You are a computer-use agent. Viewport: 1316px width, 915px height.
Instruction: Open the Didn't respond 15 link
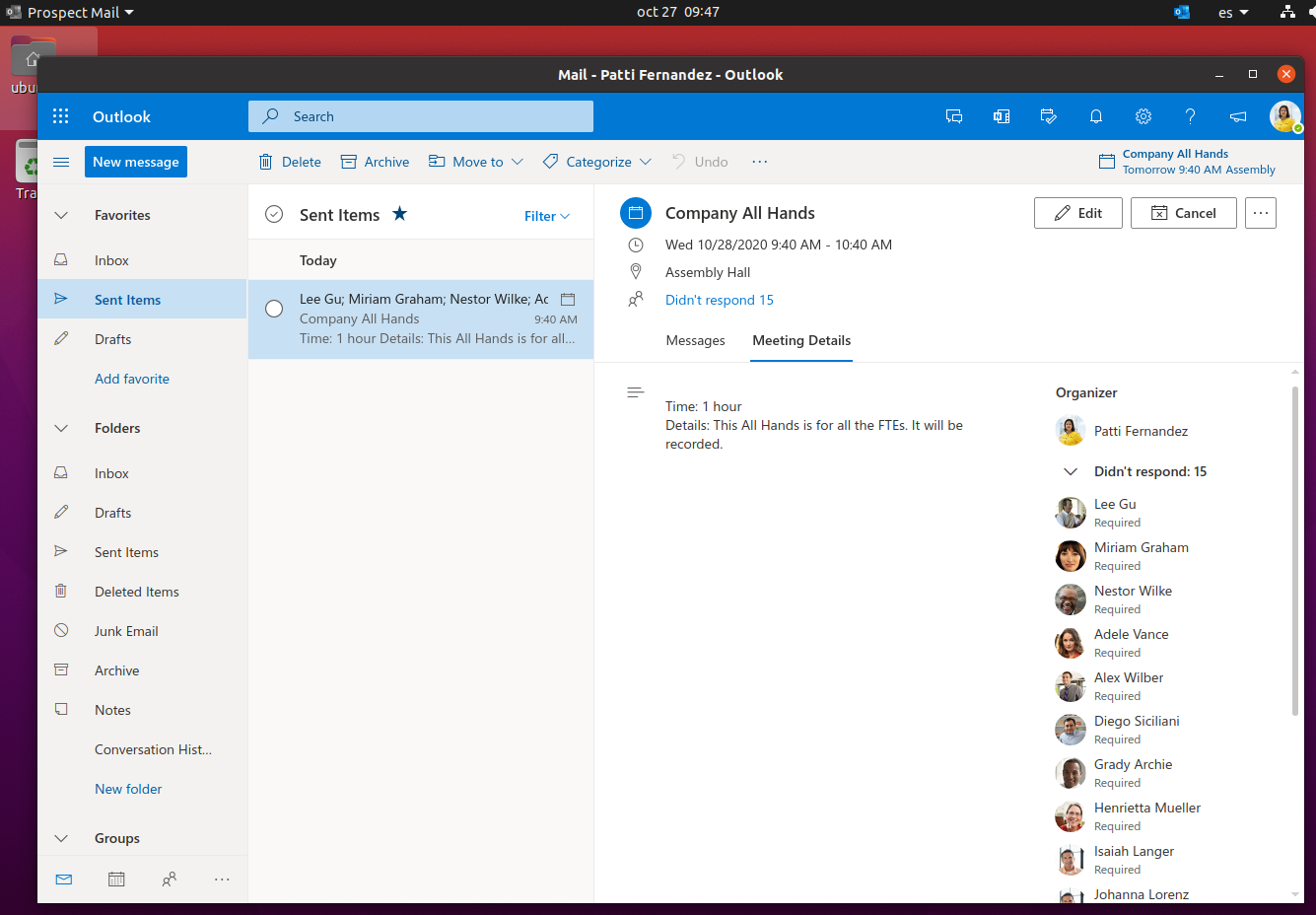tap(719, 299)
